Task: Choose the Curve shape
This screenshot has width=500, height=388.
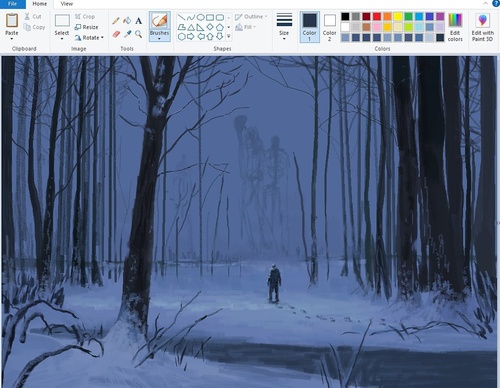Action: click(191, 17)
